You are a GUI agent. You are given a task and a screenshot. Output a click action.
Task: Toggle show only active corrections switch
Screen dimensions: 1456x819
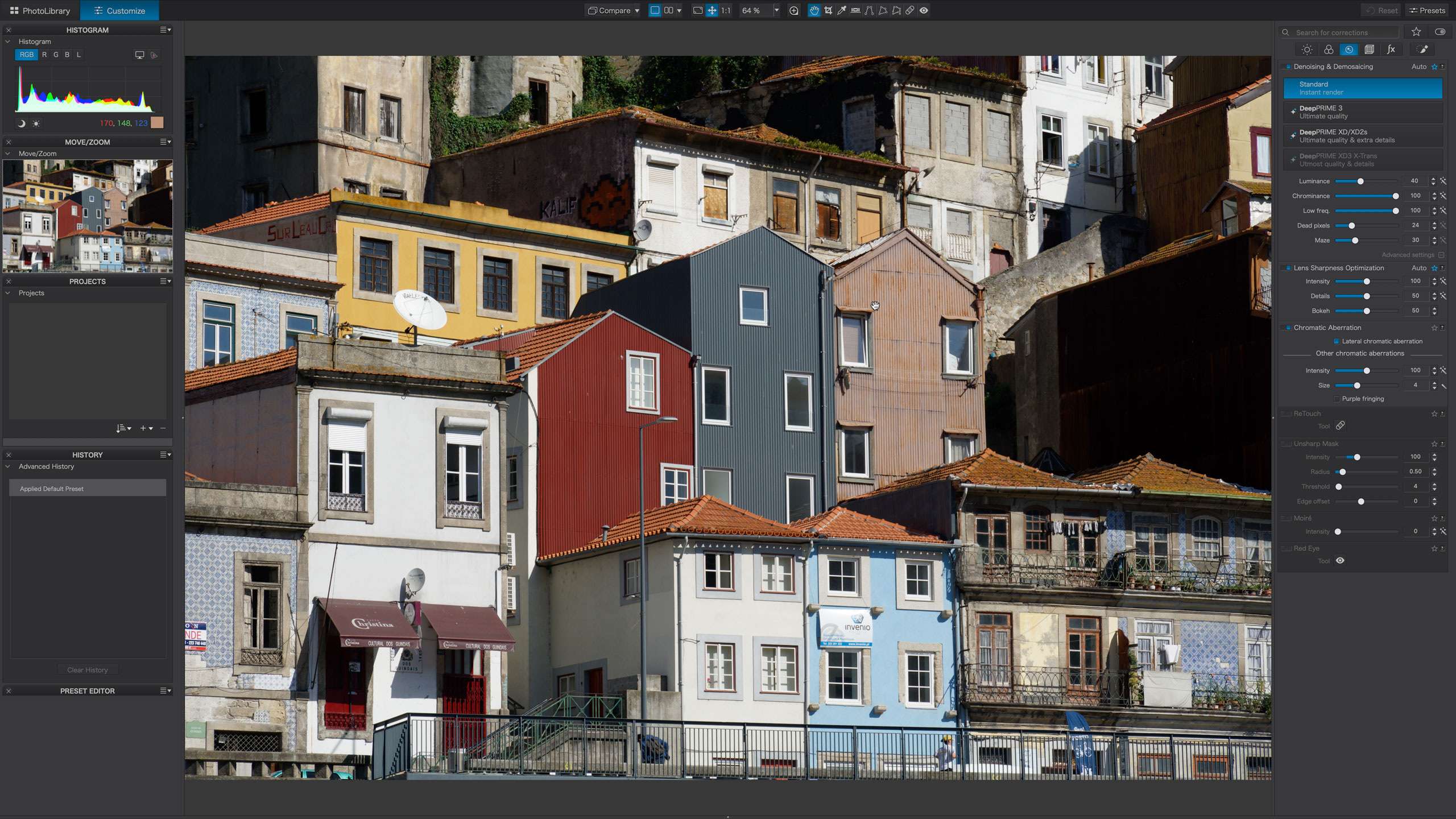coord(1440,32)
